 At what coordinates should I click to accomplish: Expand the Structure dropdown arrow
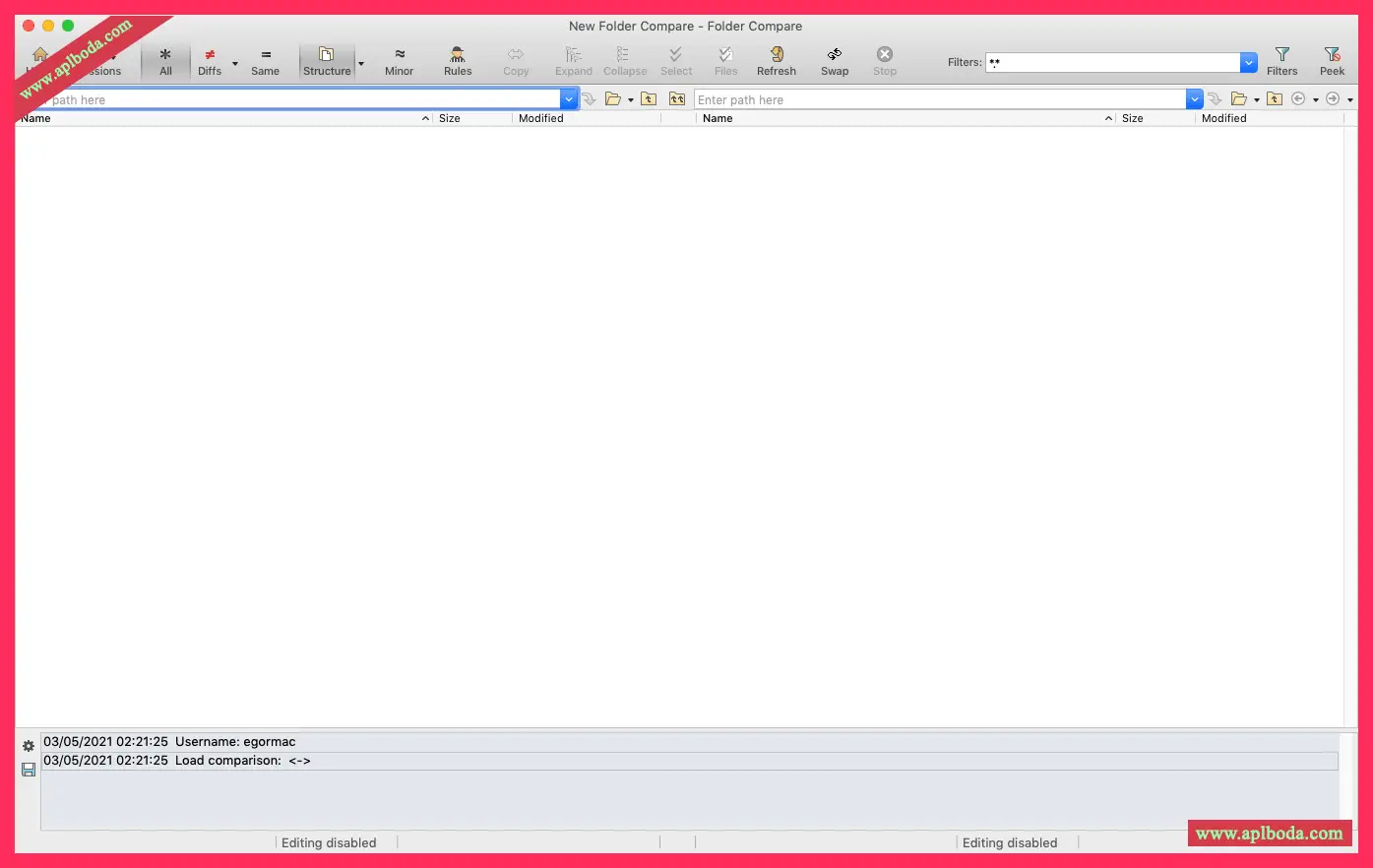tap(361, 64)
